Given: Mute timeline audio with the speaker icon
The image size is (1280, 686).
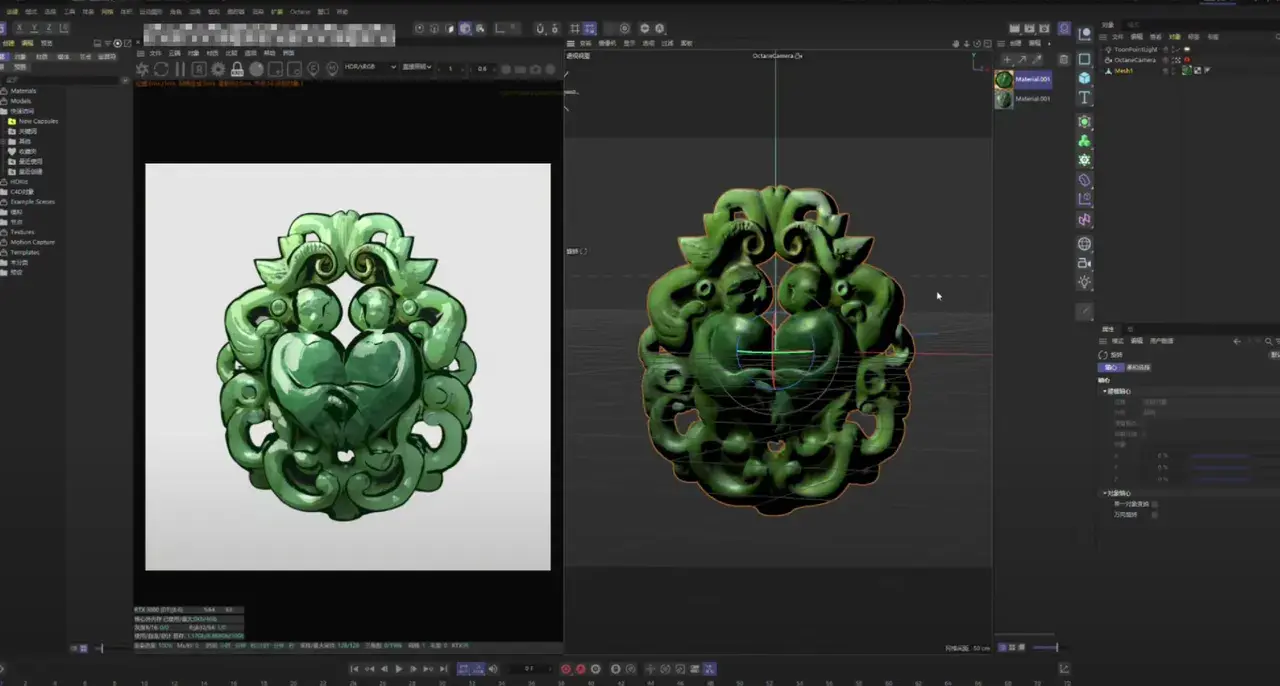Looking at the screenshot, I should coord(493,669).
